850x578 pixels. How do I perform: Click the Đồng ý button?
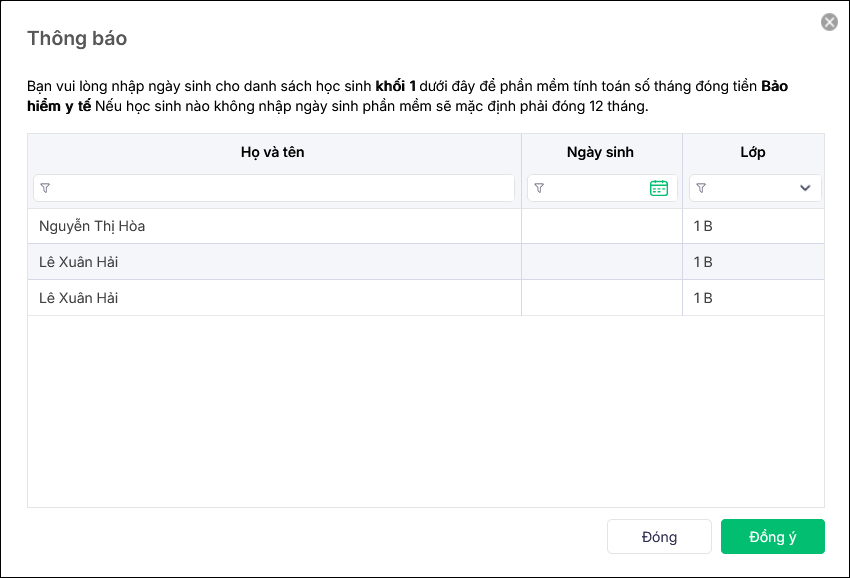point(772,537)
